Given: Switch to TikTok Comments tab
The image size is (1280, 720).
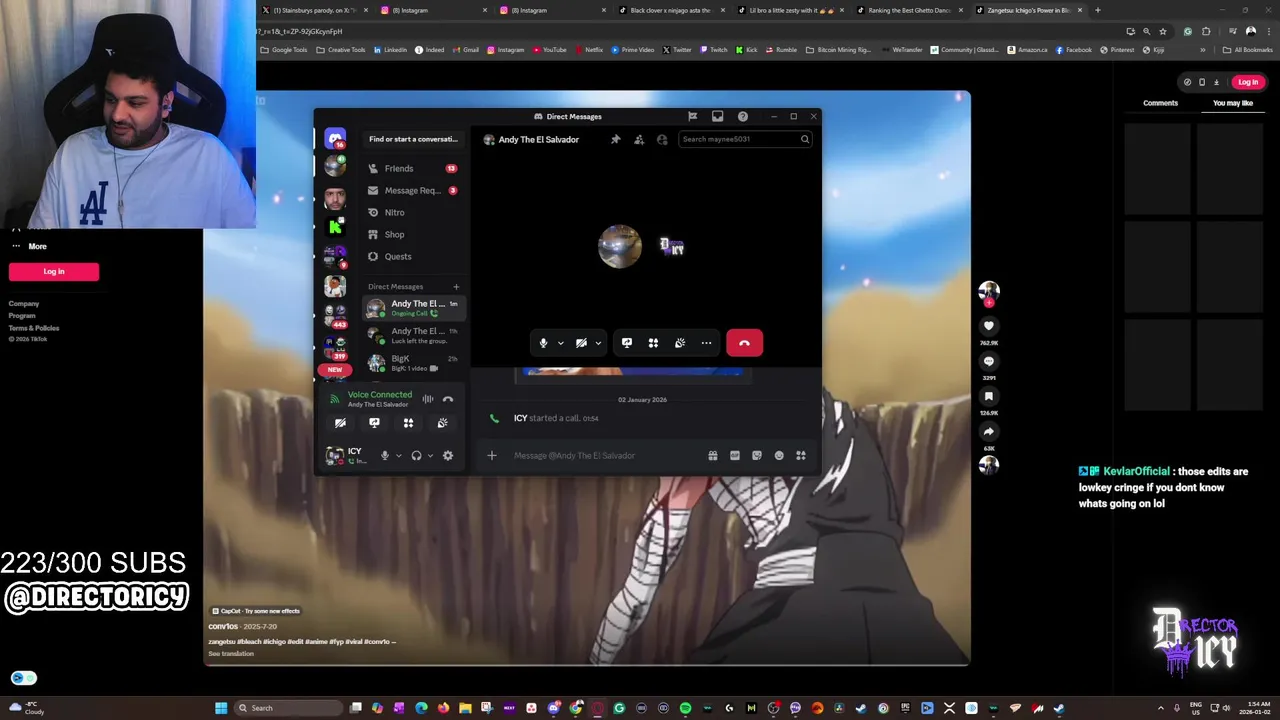Looking at the screenshot, I should (x=1160, y=103).
